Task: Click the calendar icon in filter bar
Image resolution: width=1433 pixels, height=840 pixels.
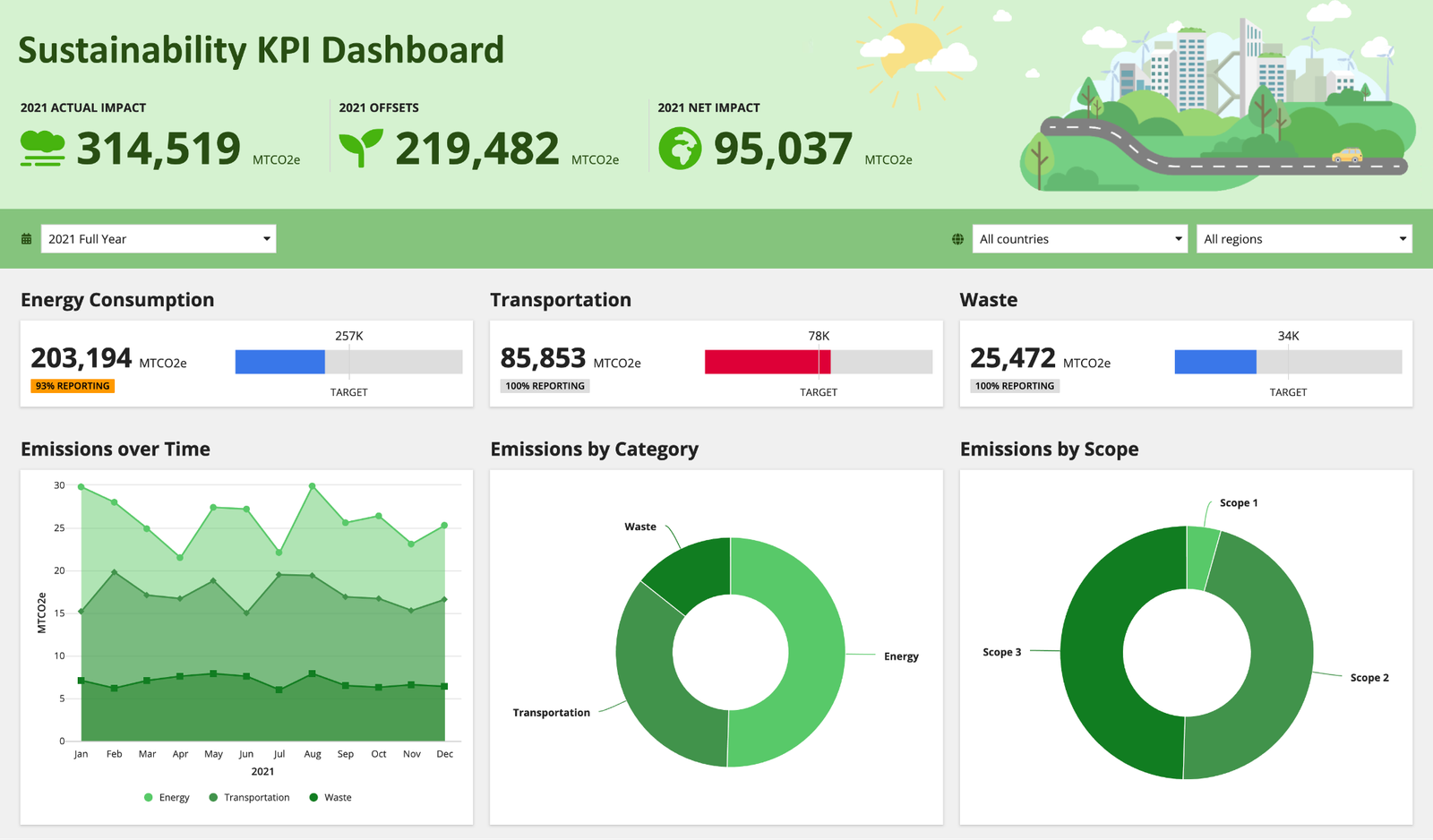Action: 26,239
